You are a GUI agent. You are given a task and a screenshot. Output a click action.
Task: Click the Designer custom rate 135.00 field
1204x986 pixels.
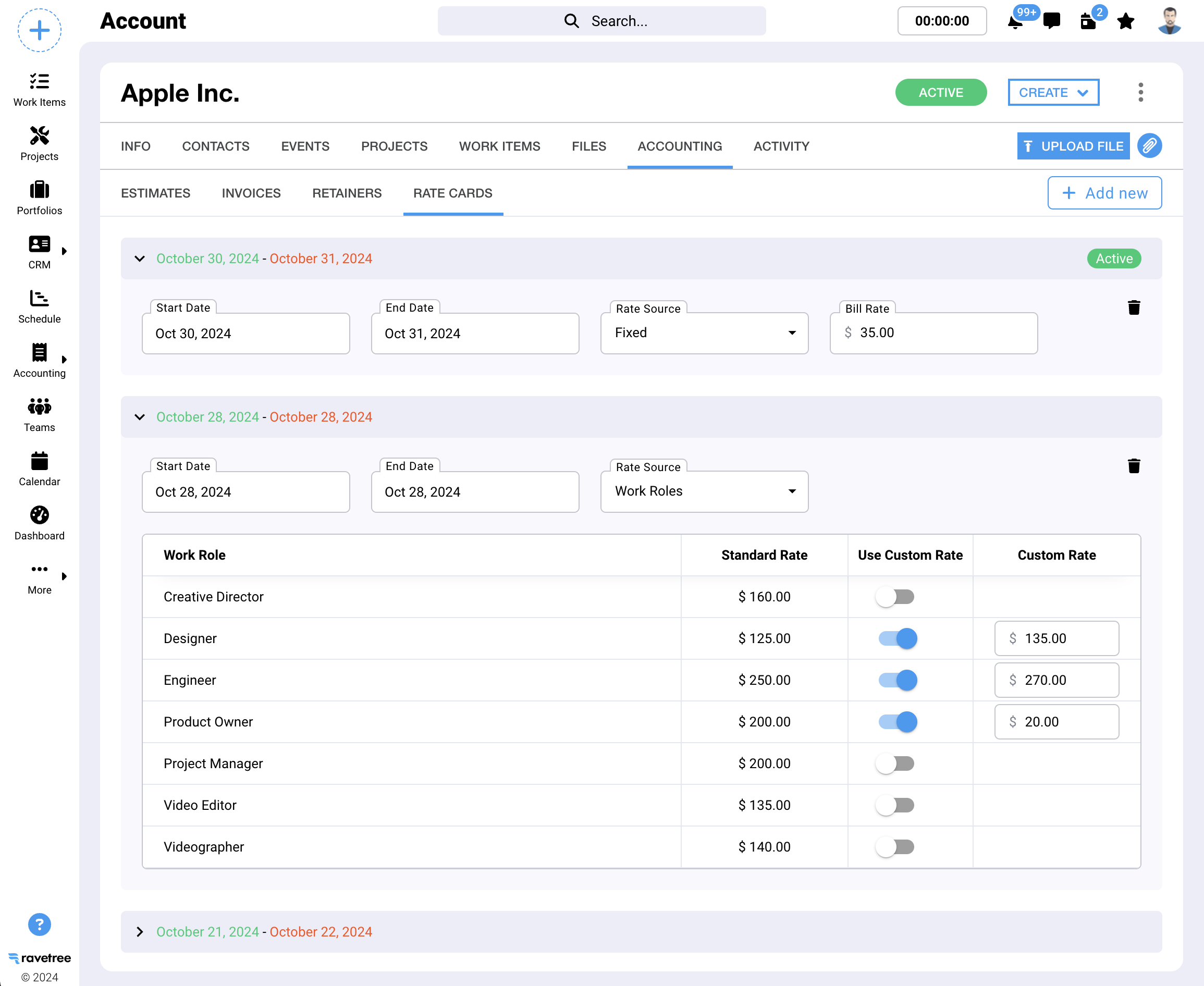coord(1056,638)
